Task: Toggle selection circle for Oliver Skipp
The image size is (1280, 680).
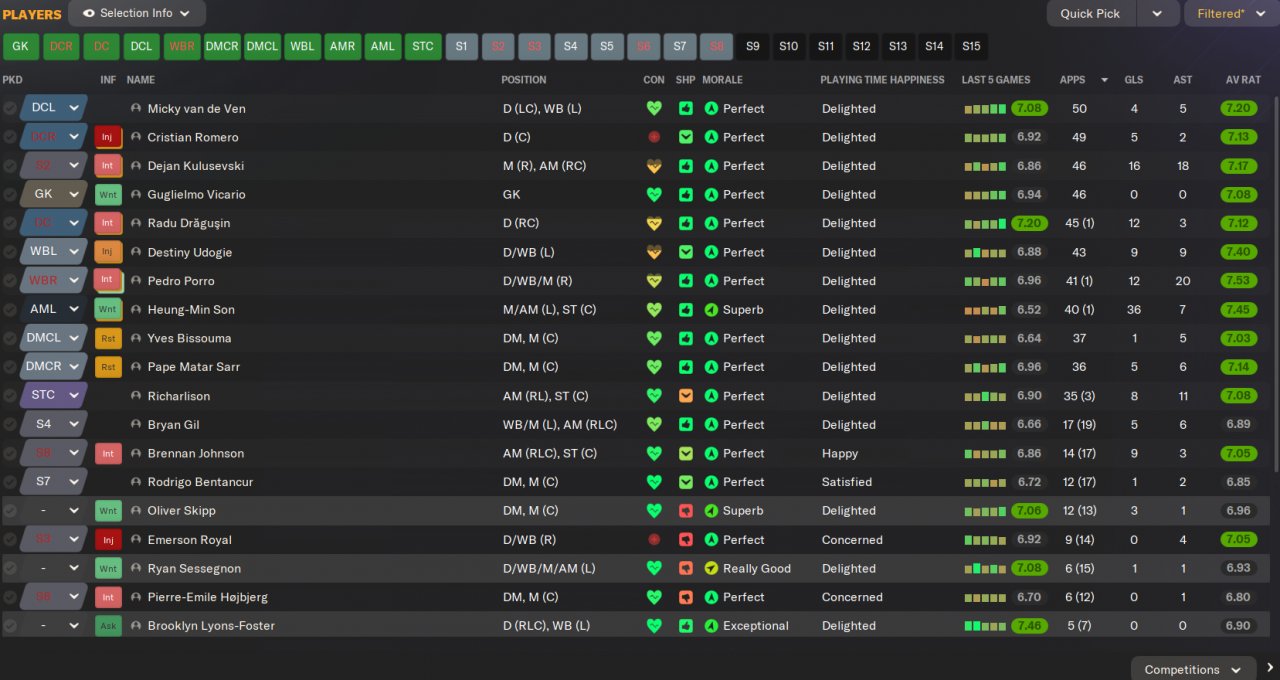Action: tap(10, 511)
